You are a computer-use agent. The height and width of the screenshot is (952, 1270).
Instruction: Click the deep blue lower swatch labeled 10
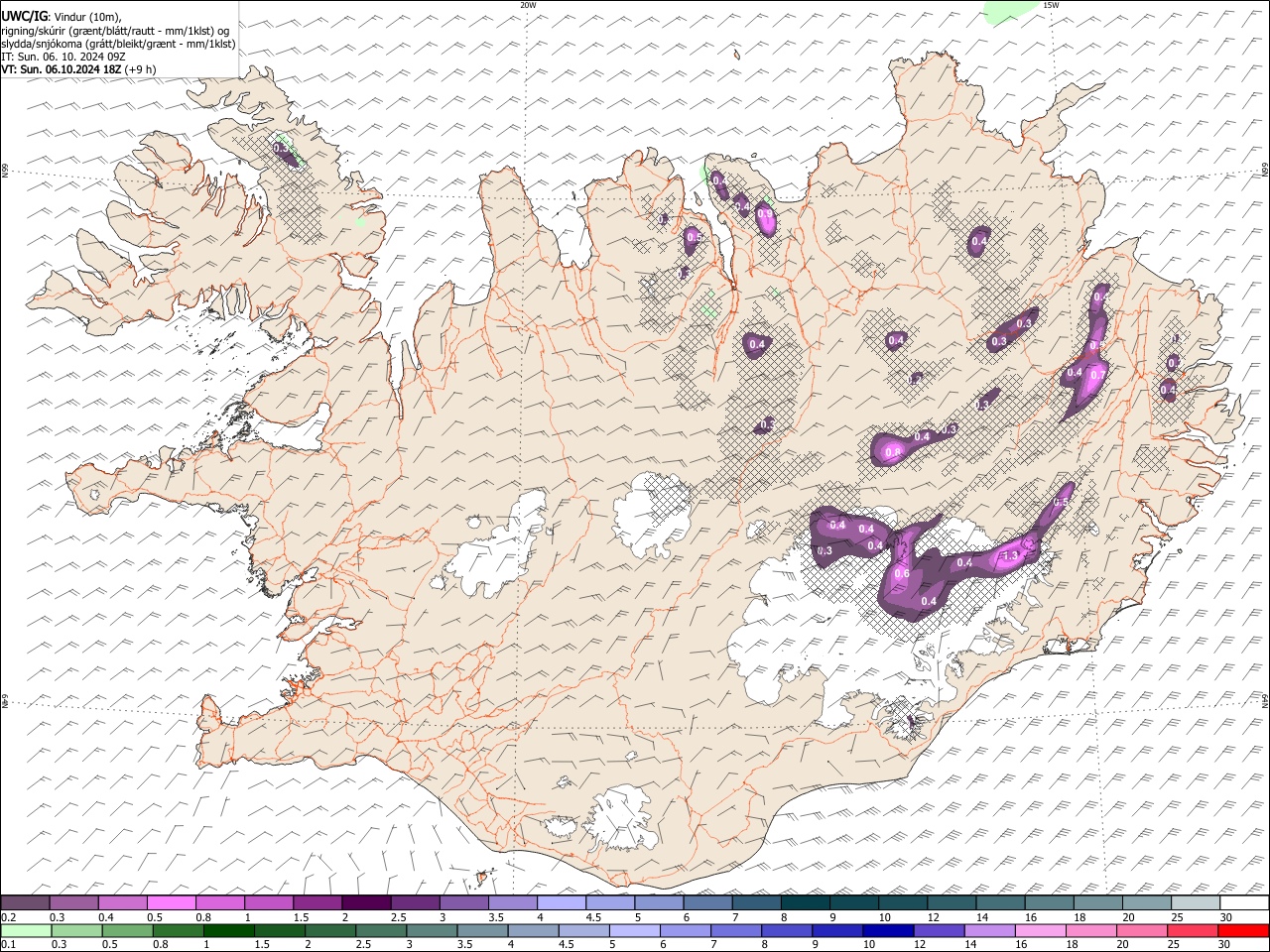coord(886,930)
